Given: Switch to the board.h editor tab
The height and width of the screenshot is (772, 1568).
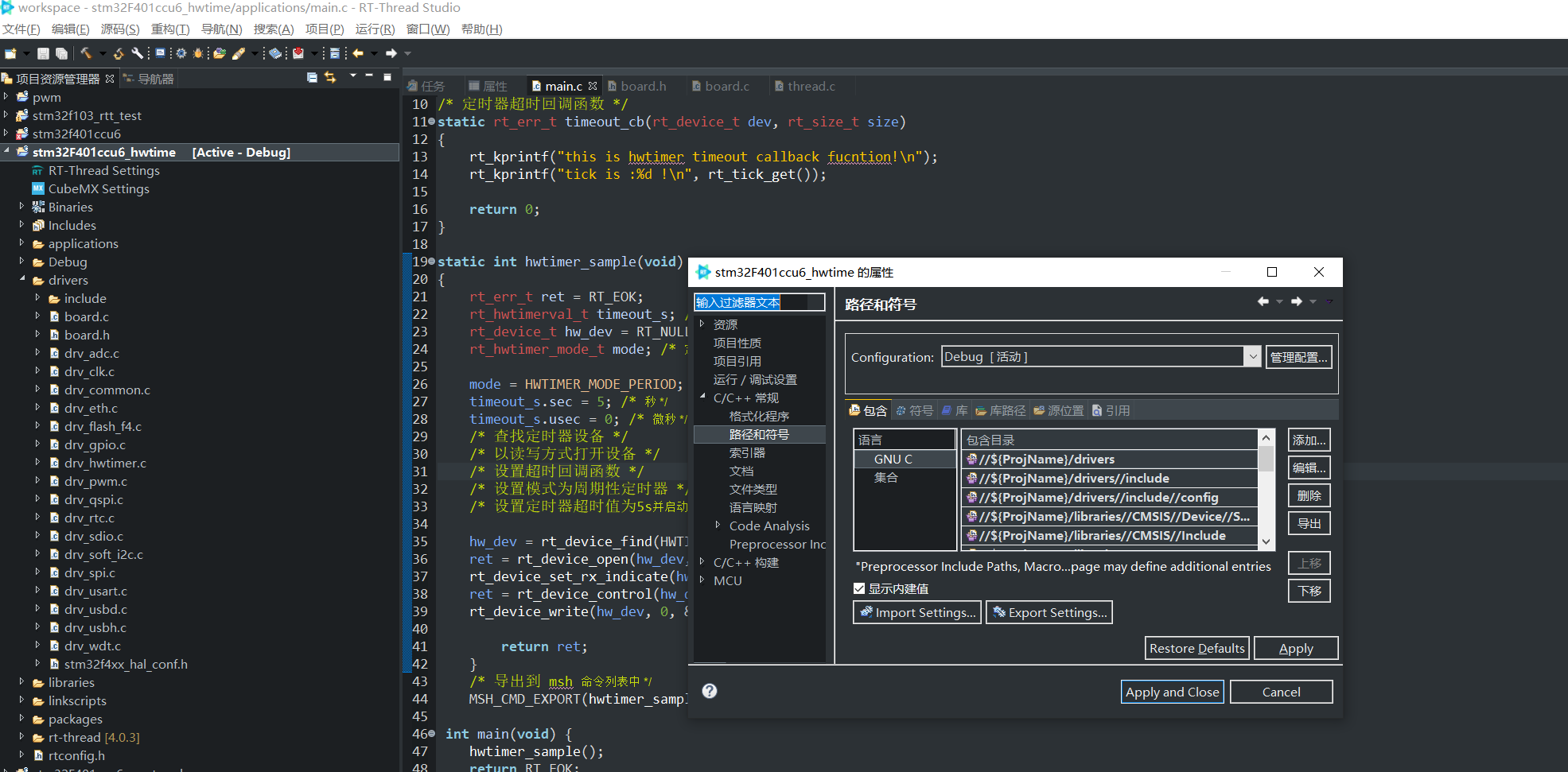Looking at the screenshot, I should click(637, 86).
